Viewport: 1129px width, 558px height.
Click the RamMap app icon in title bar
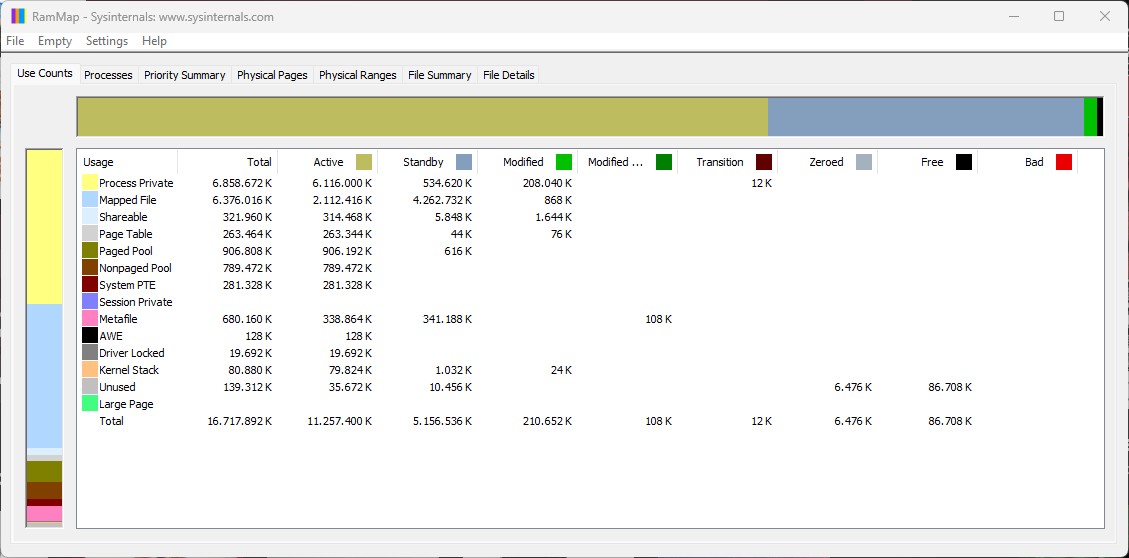(x=18, y=17)
